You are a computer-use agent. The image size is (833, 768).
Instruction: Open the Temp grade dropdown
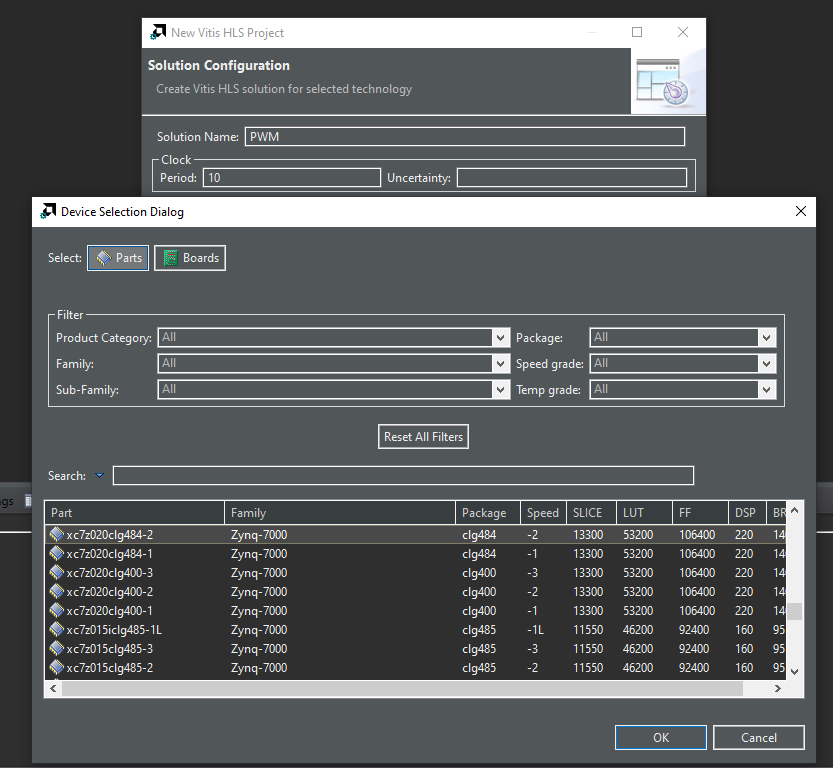pyautogui.click(x=683, y=389)
